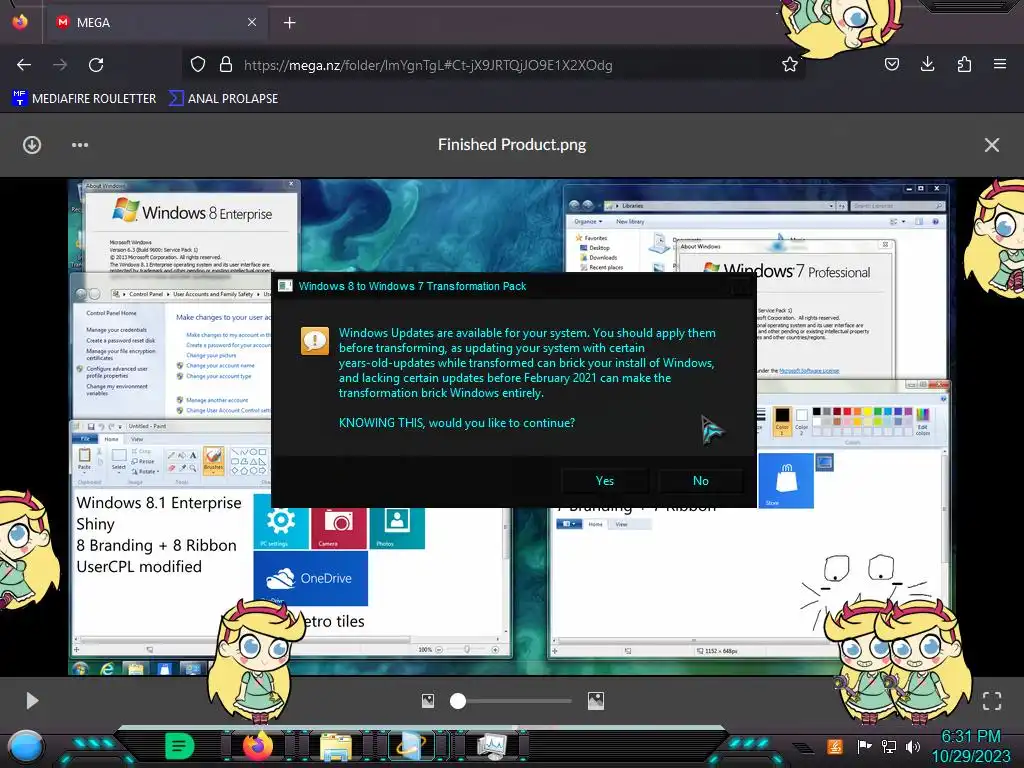Download Finished Product.png from the viewer
Image resolution: width=1024 pixels, height=768 pixels.
[x=32, y=145]
